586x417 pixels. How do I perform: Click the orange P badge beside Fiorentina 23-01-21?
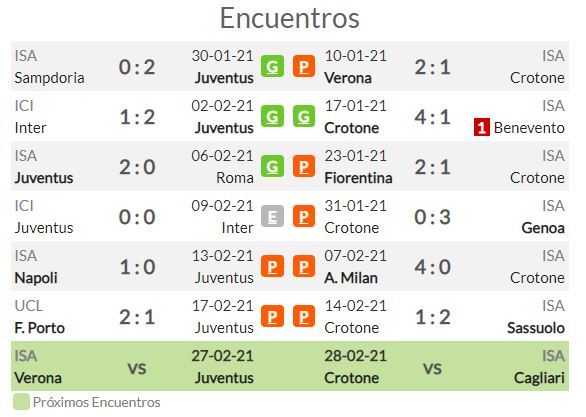(x=303, y=167)
